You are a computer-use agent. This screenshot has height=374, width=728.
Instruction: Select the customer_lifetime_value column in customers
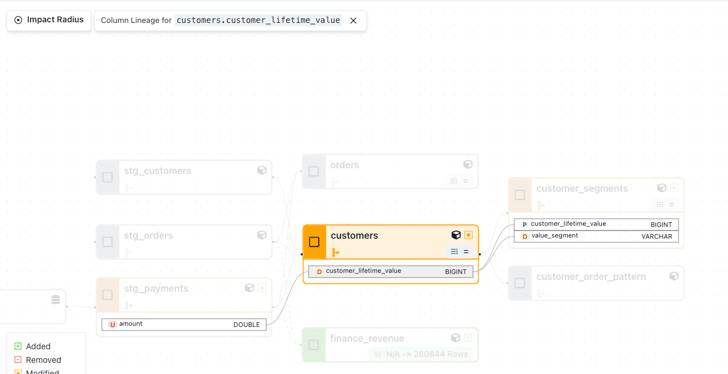coord(391,271)
